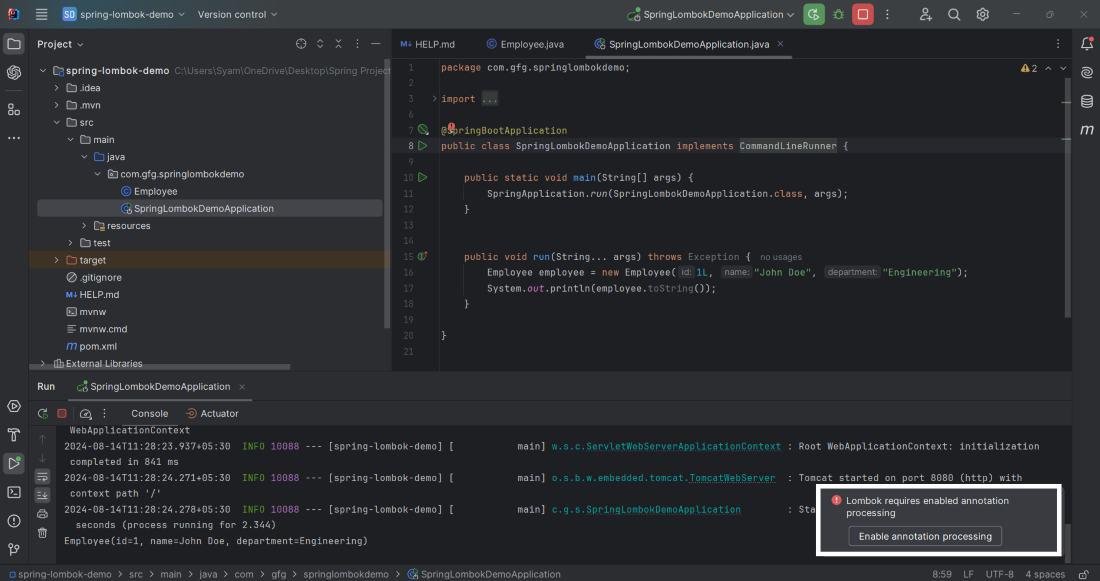Open the Version control dropdown
This screenshot has height=581, width=1100.
point(237,15)
